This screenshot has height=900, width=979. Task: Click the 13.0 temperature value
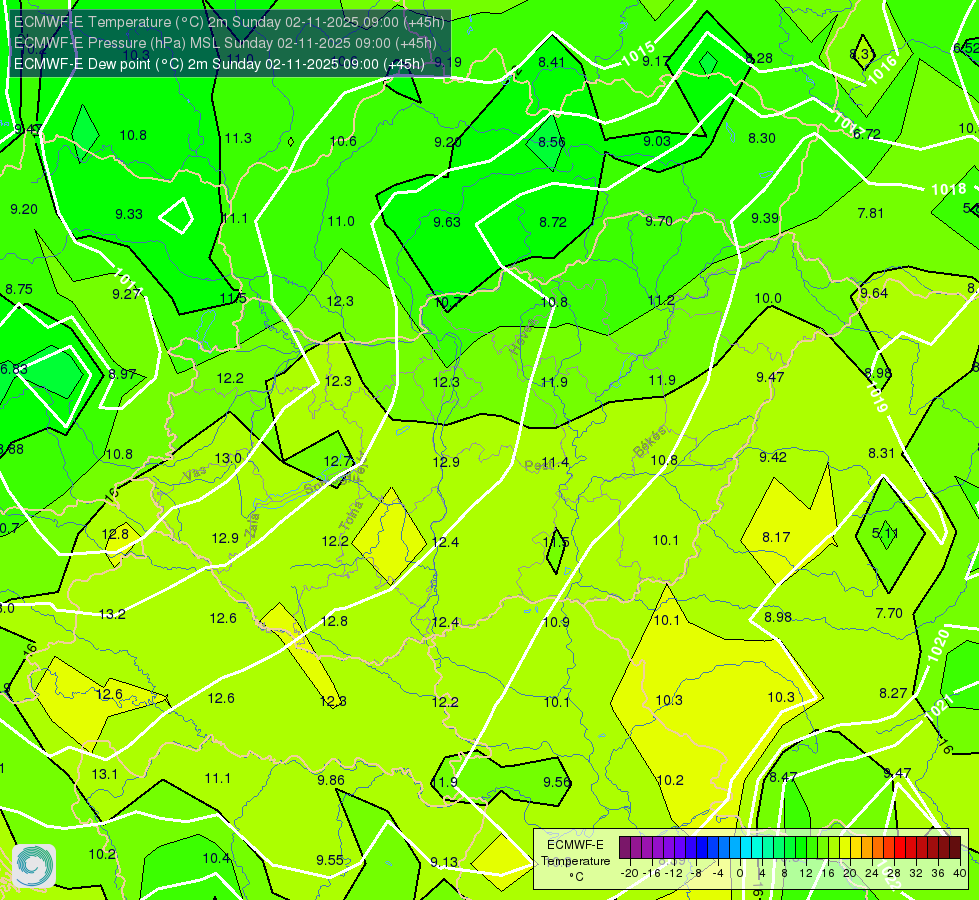pos(228,458)
